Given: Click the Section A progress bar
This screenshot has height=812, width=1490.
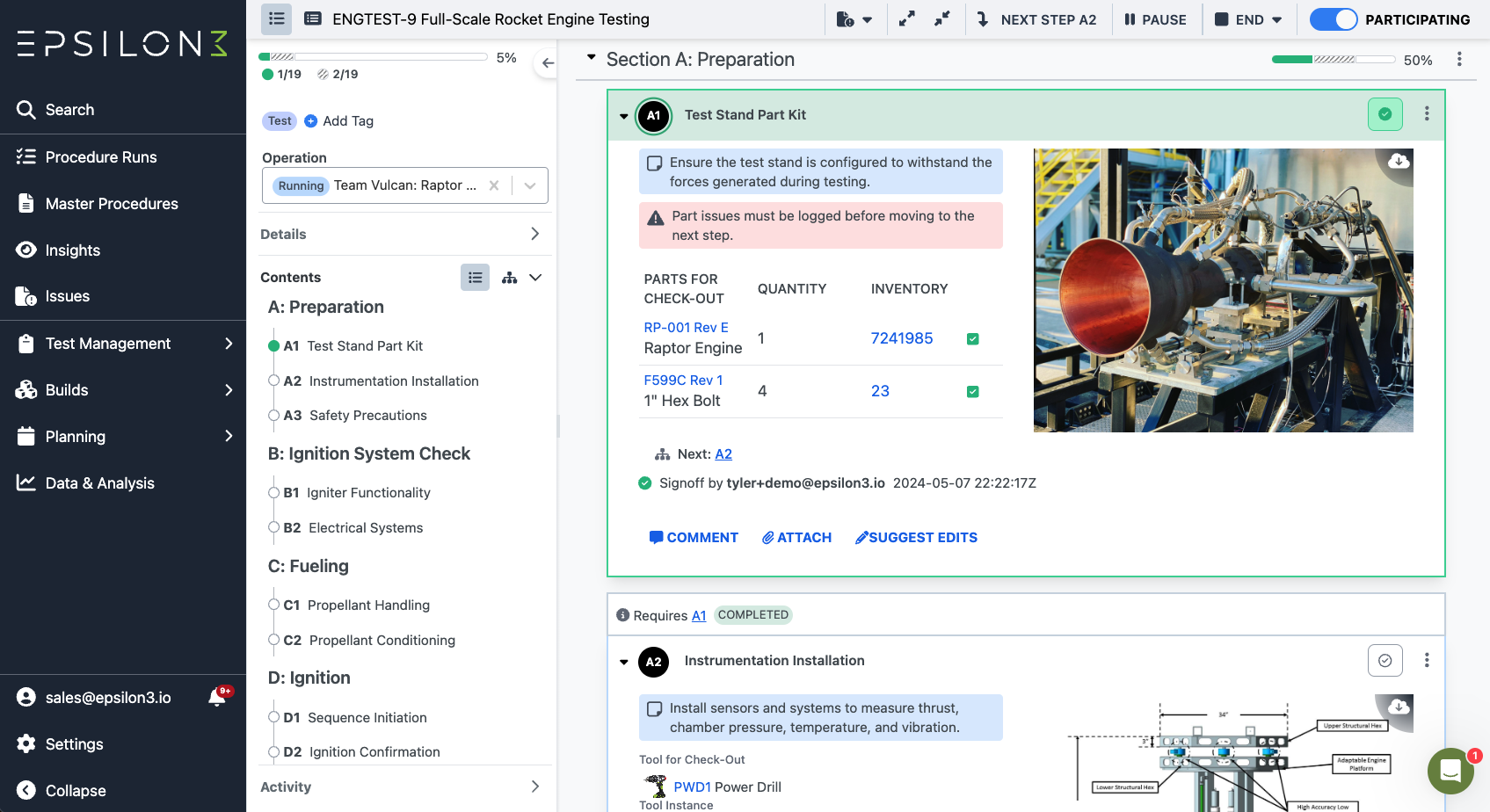Looking at the screenshot, I should (1333, 60).
